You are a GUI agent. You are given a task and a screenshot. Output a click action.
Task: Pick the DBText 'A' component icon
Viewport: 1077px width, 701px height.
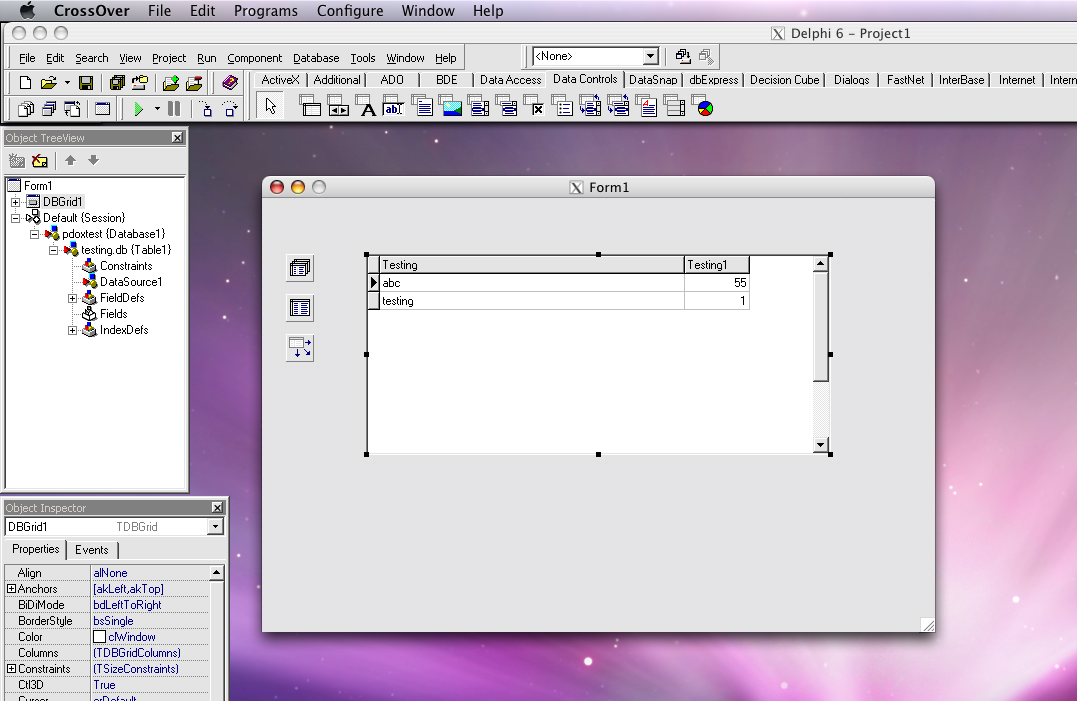(x=367, y=108)
